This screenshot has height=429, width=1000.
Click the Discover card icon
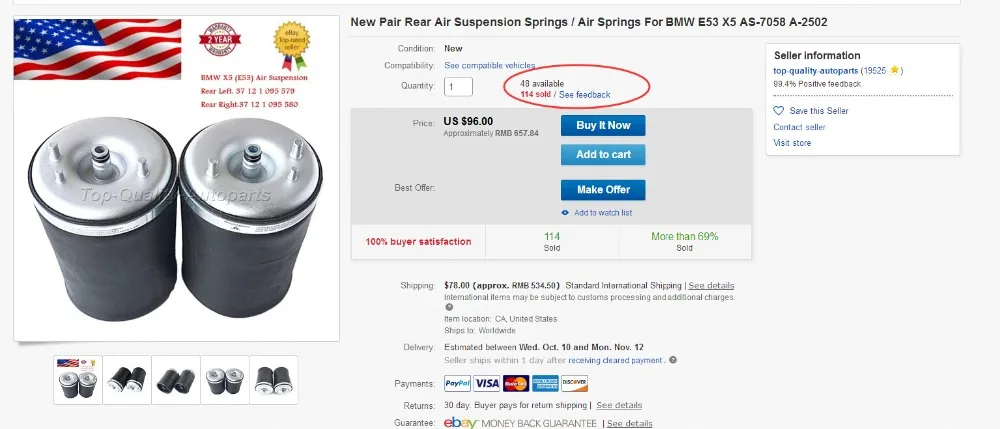pyautogui.click(x=575, y=383)
